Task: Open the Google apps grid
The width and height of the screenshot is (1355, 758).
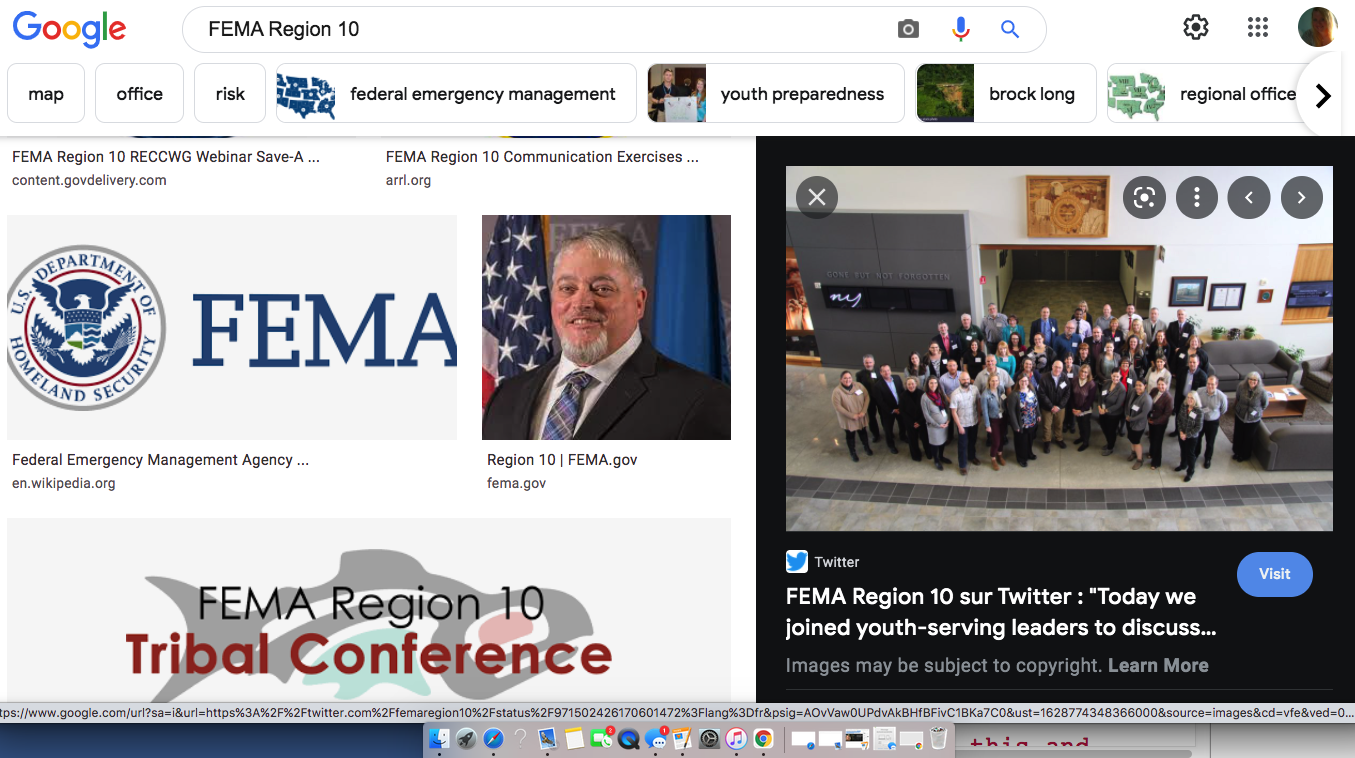Action: point(1258,28)
